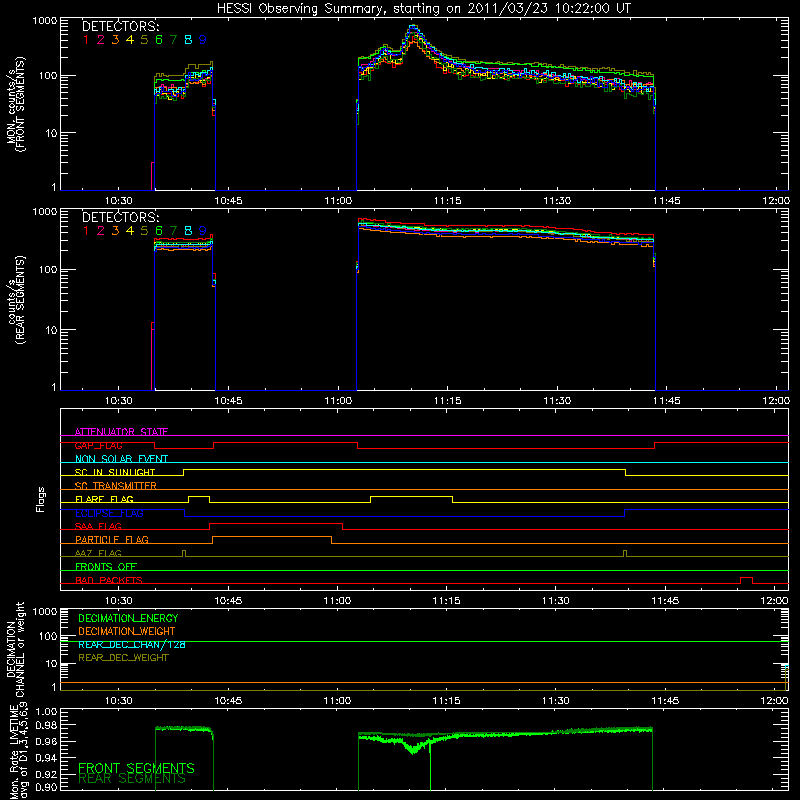Screen dimensions: 800x800
Task: Pick detector 4 in rear segments legend
Action: coord(130,231)
